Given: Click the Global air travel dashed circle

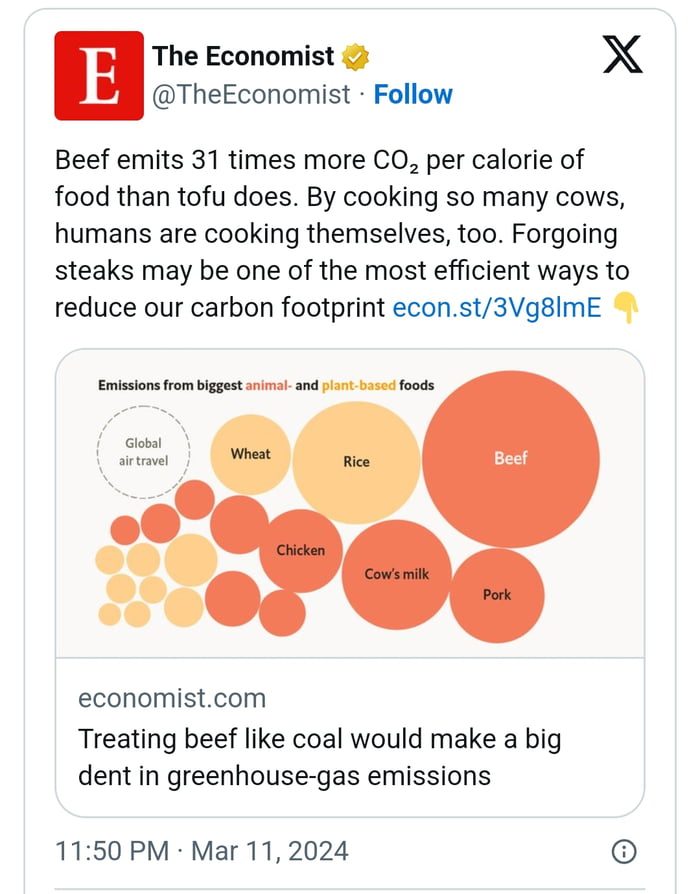Looking at the screenshot, I should point(143,450).
